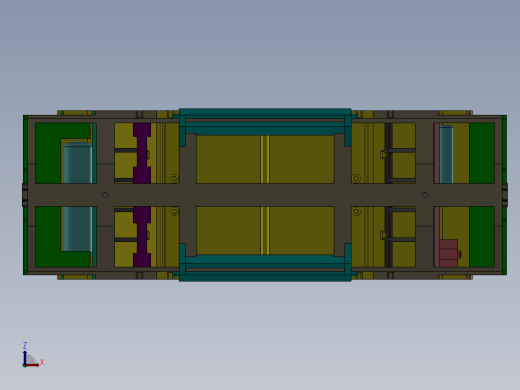
Task: Select the dark central longitudinal beam
Action: (x=265, y=195)
